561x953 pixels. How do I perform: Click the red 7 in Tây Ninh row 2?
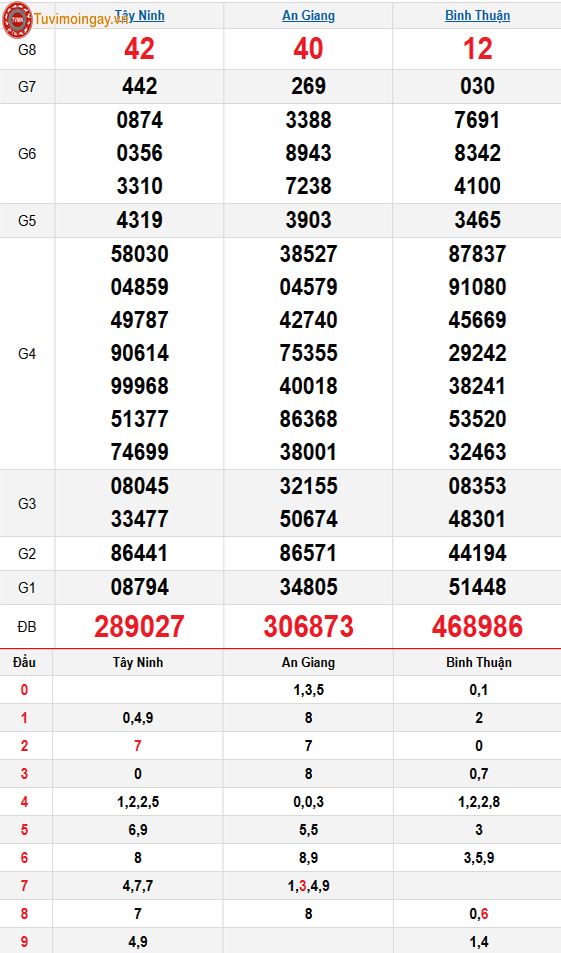click(138, 746)
